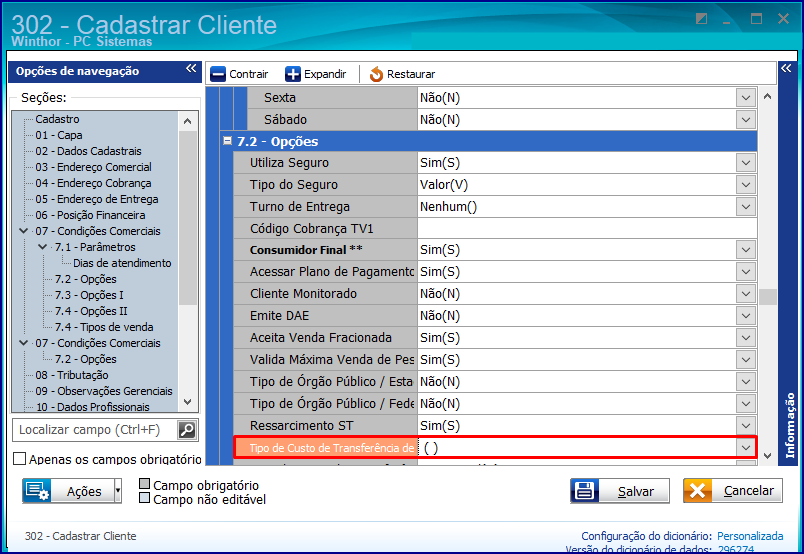This screenshot has height=554, width=804.
Task: Select 05 - Endereço de Entrega section
Action: [x=97, y=199]
